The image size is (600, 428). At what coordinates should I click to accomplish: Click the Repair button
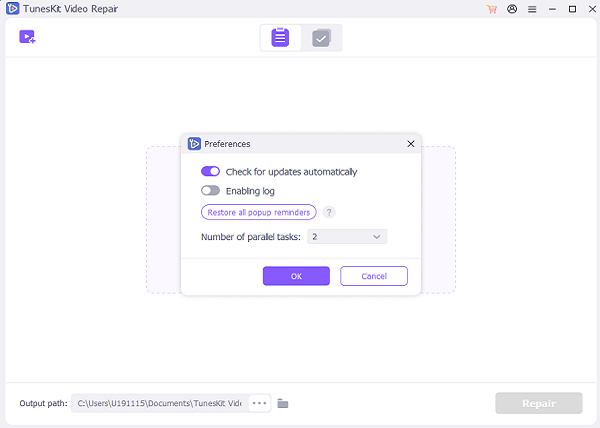[x=539, y=403]
